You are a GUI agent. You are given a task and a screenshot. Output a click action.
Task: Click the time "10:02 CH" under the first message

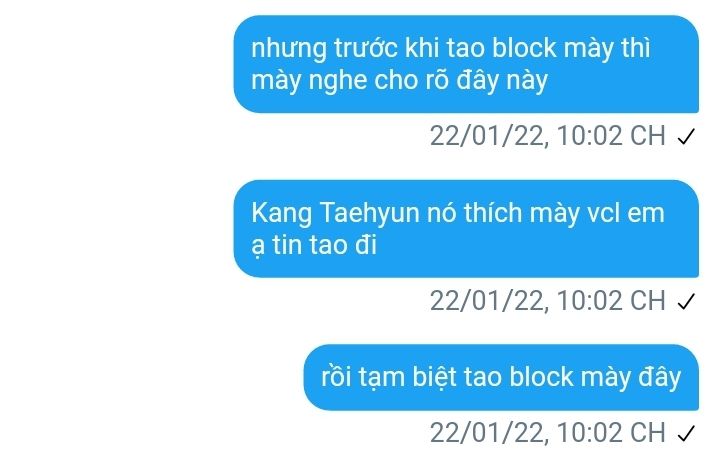[611, 136]
